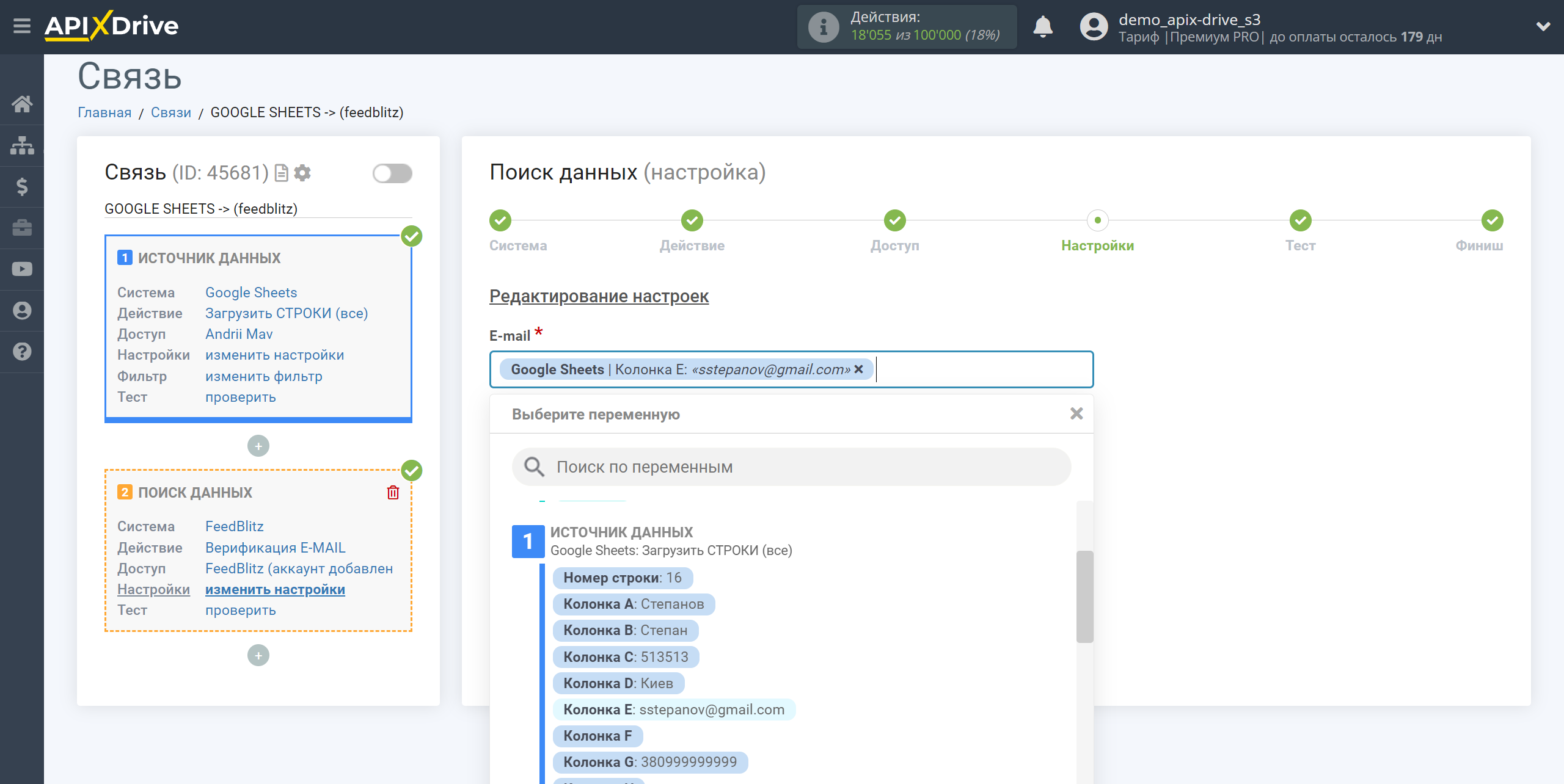Go to Тест step
This screenshot has height=784, width=1564.
(1301, 220)
